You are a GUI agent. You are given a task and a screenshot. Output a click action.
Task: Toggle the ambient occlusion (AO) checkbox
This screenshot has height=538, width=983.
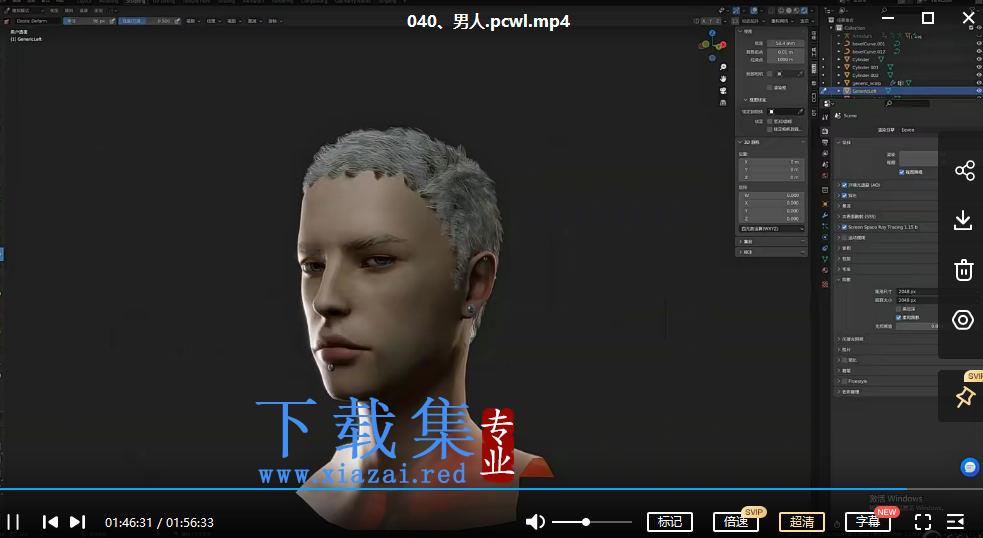point(844,185)
